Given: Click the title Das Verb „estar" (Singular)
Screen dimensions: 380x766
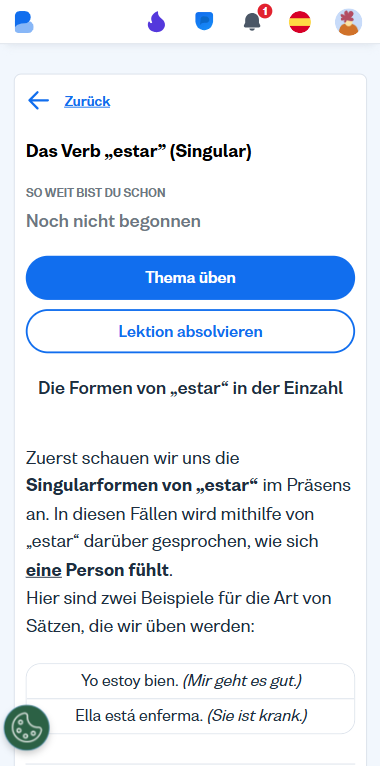Looking at the screenshot, I should [x=139, y=151].
